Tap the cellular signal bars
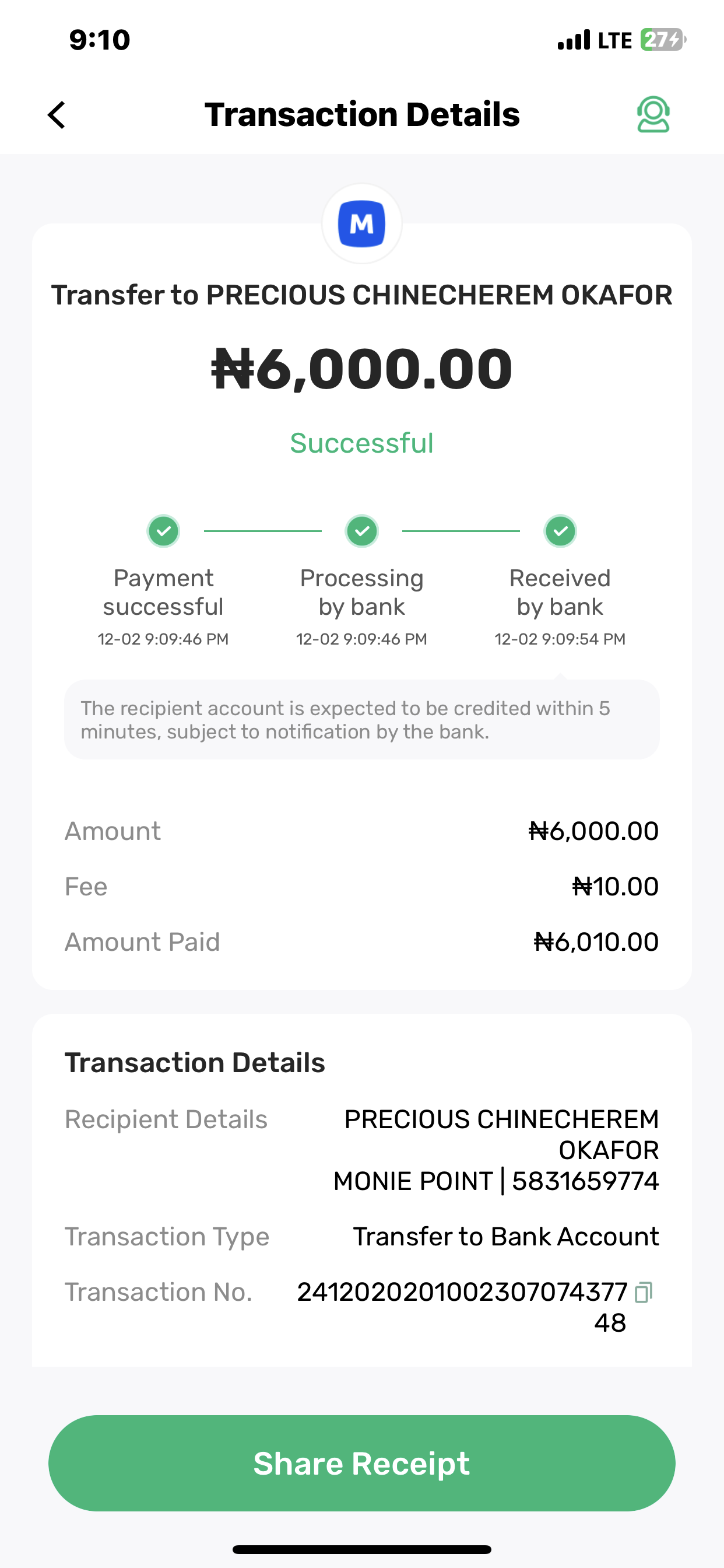 pos(573,40)
